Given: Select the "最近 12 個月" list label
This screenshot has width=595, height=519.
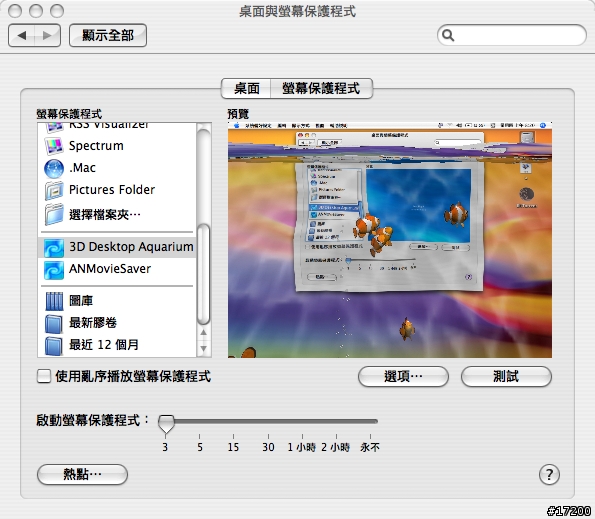Looking at the screenshot, I should (104, 345).
